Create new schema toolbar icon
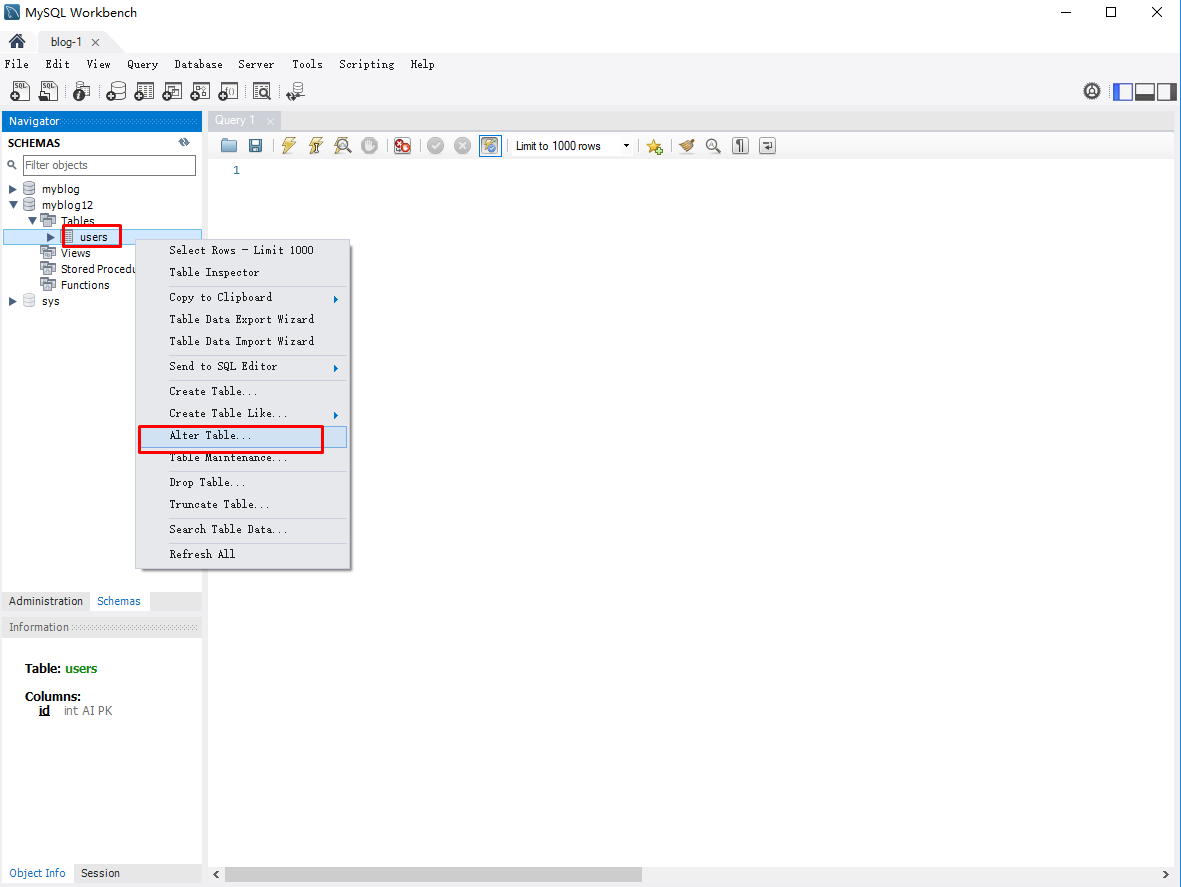This screenshot has width=1181, height=887. (x=116, y=91)
